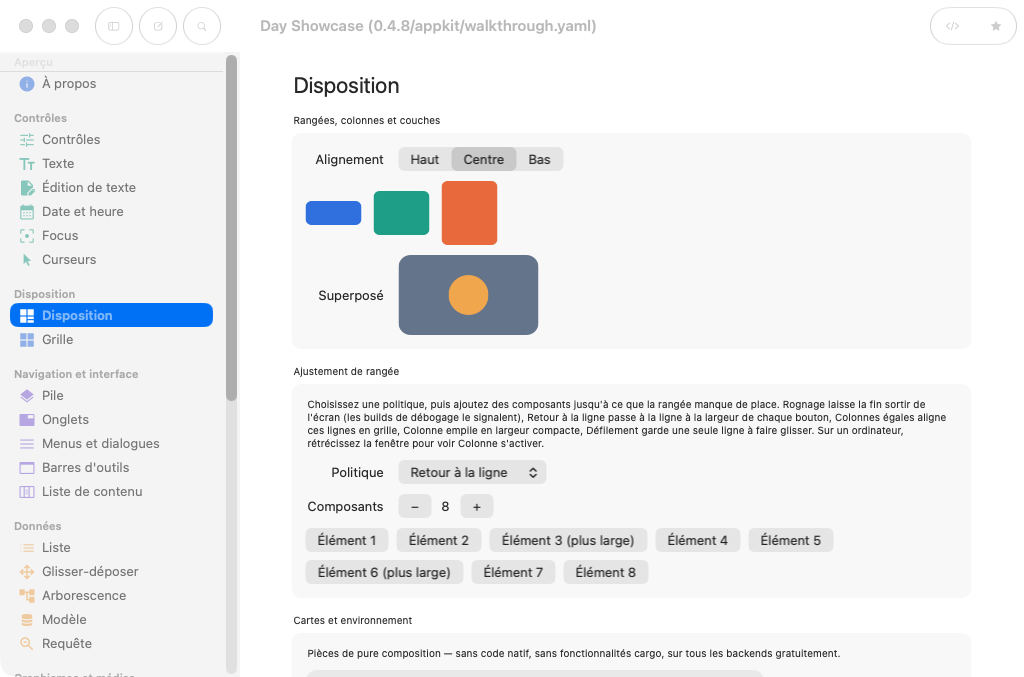This screenshot has width=1024, height=677.
Task: Toggle the sidebar with the toolbar button
Action: click(x=114, y=26)
